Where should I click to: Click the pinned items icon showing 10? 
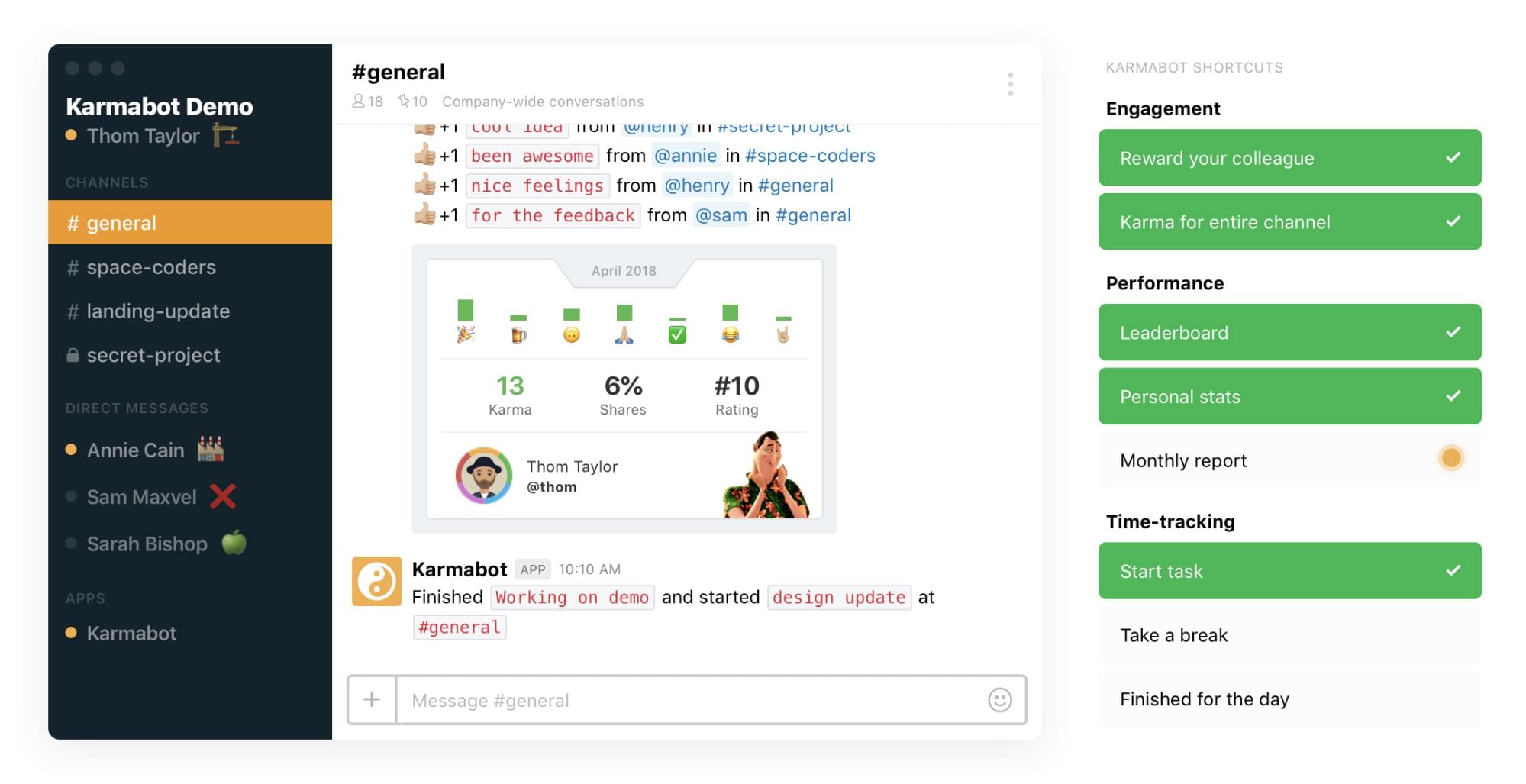pos(404,101)
